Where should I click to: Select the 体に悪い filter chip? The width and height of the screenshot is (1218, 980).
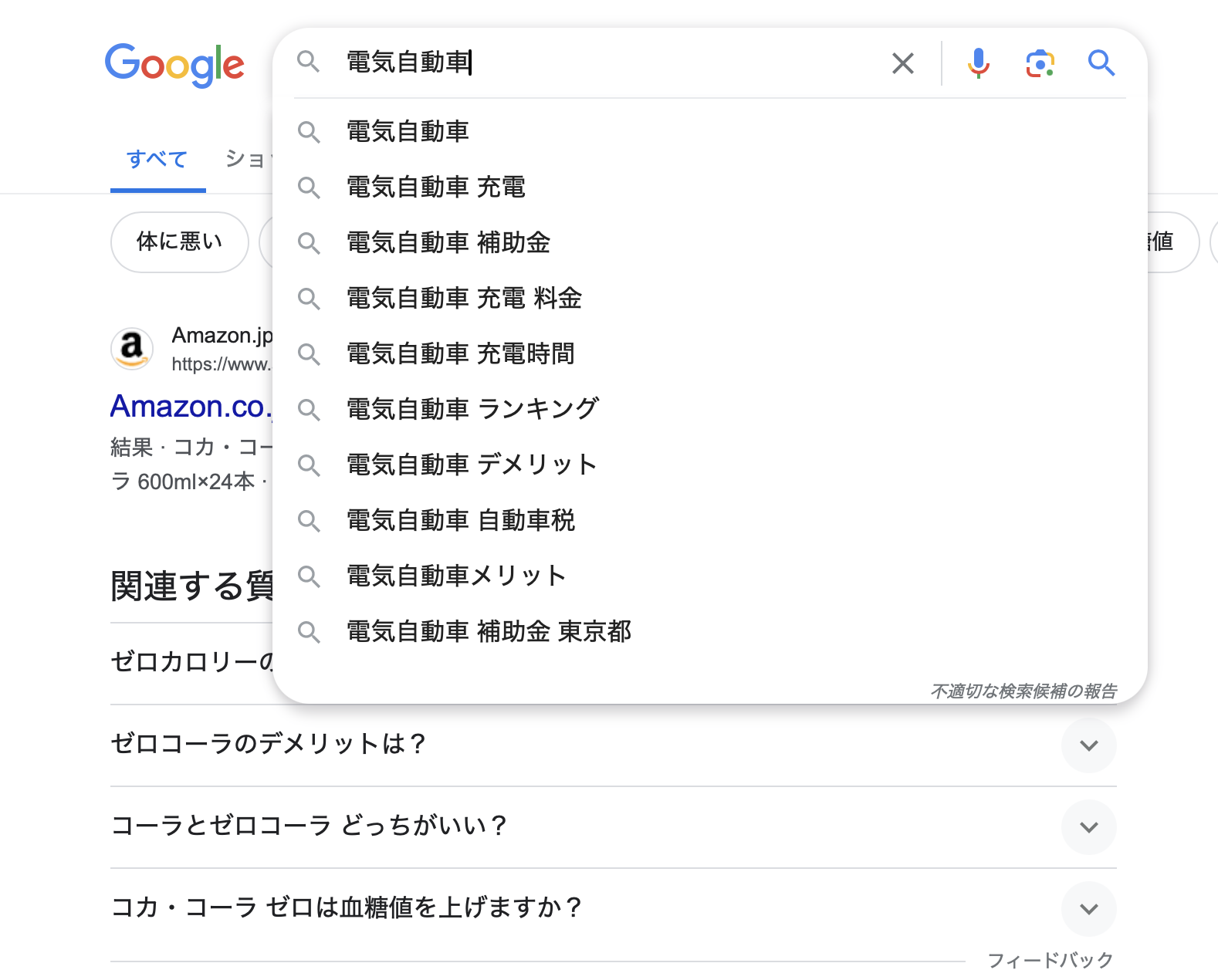[x=179, y=242]
